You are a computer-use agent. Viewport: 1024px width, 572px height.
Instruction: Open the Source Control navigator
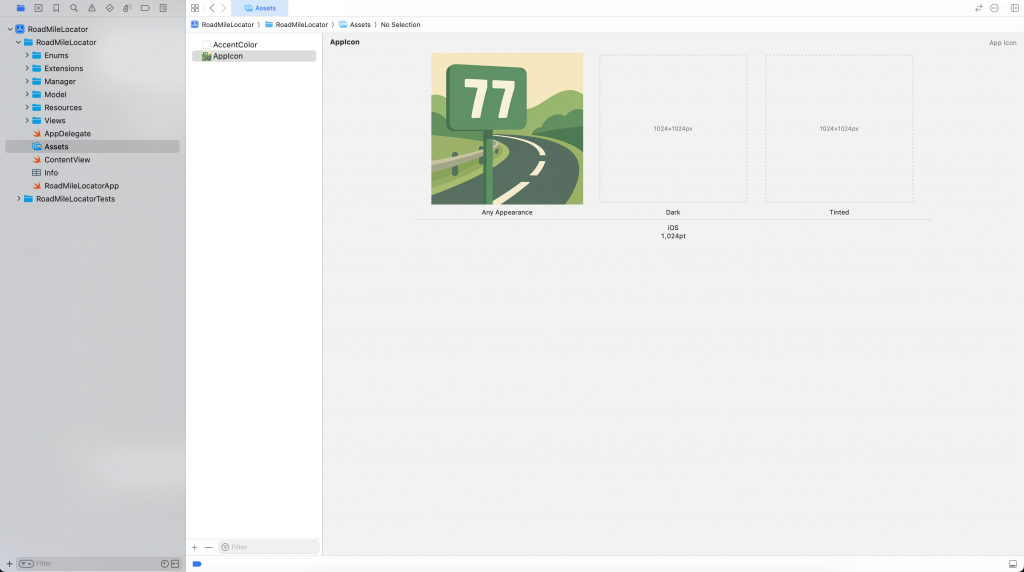39,8
